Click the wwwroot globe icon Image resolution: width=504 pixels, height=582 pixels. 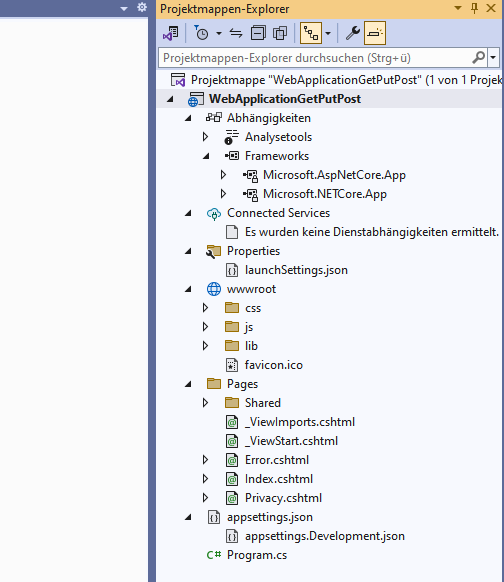tap(214, 289)
